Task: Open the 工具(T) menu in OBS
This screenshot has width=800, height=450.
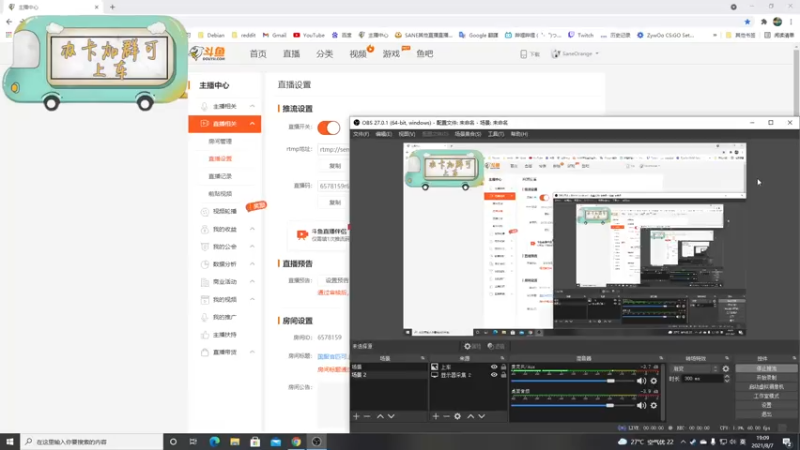Action: coord(495,134)
